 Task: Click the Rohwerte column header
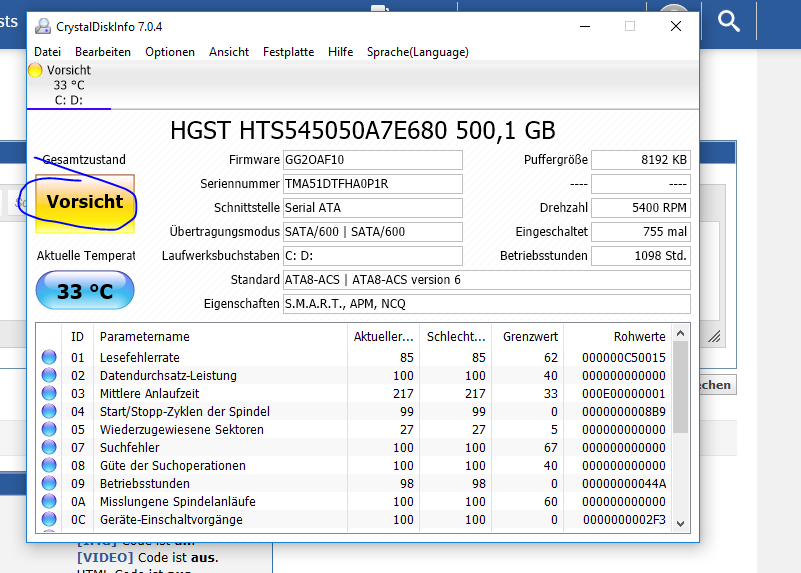[618, 337]
